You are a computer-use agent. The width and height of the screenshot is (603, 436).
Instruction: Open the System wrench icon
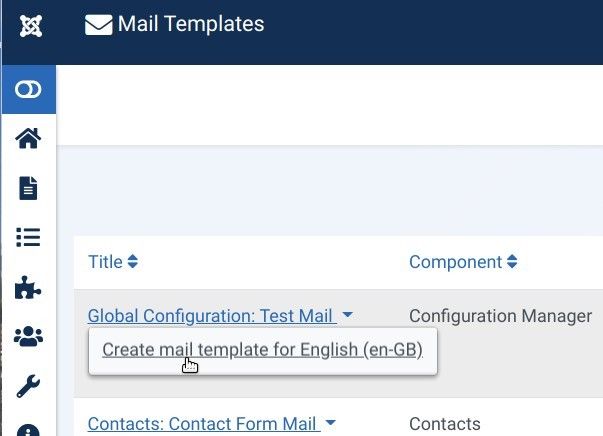[x=28, y=386]
